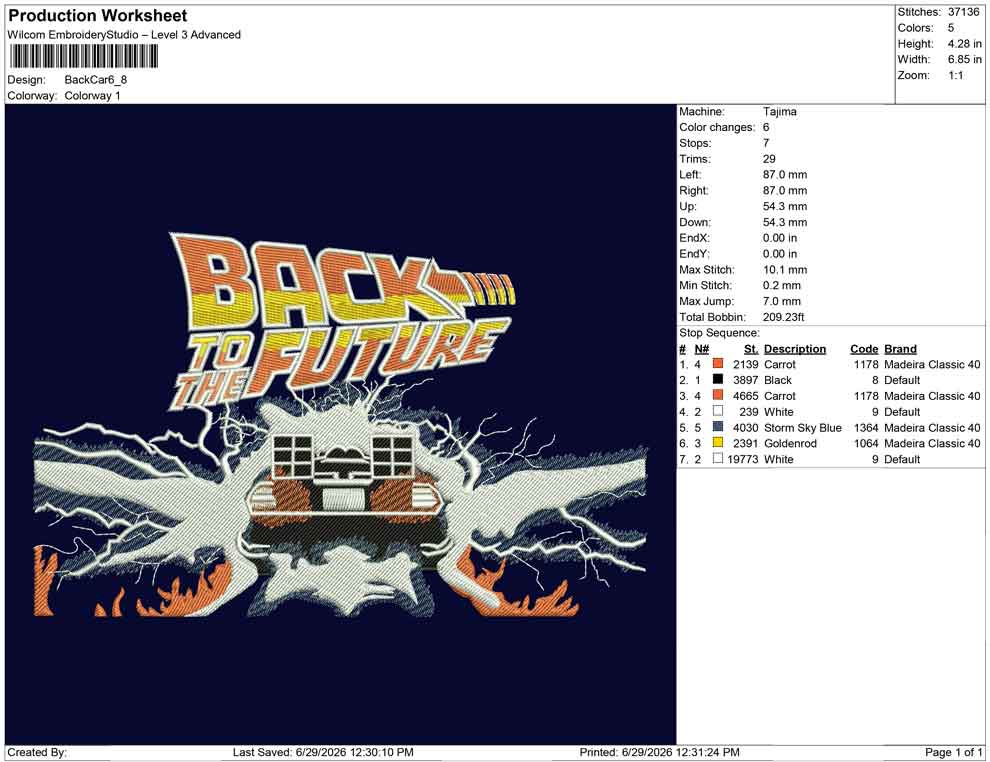This screenshot has height=762, width=990.
Task: Click the Carrot color swatch in stop 3
Action: click(717, 395)
